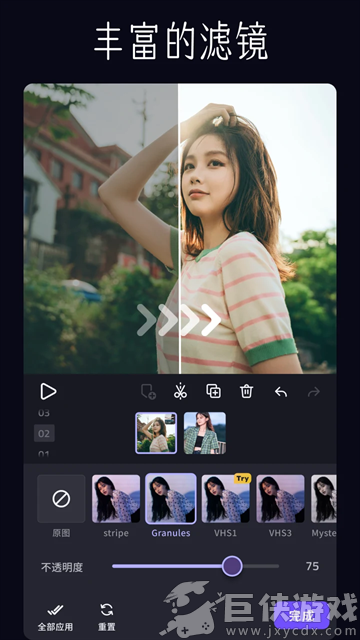Duplicate the clip with copy icon

pyautogui.click(x=213, y=391)
